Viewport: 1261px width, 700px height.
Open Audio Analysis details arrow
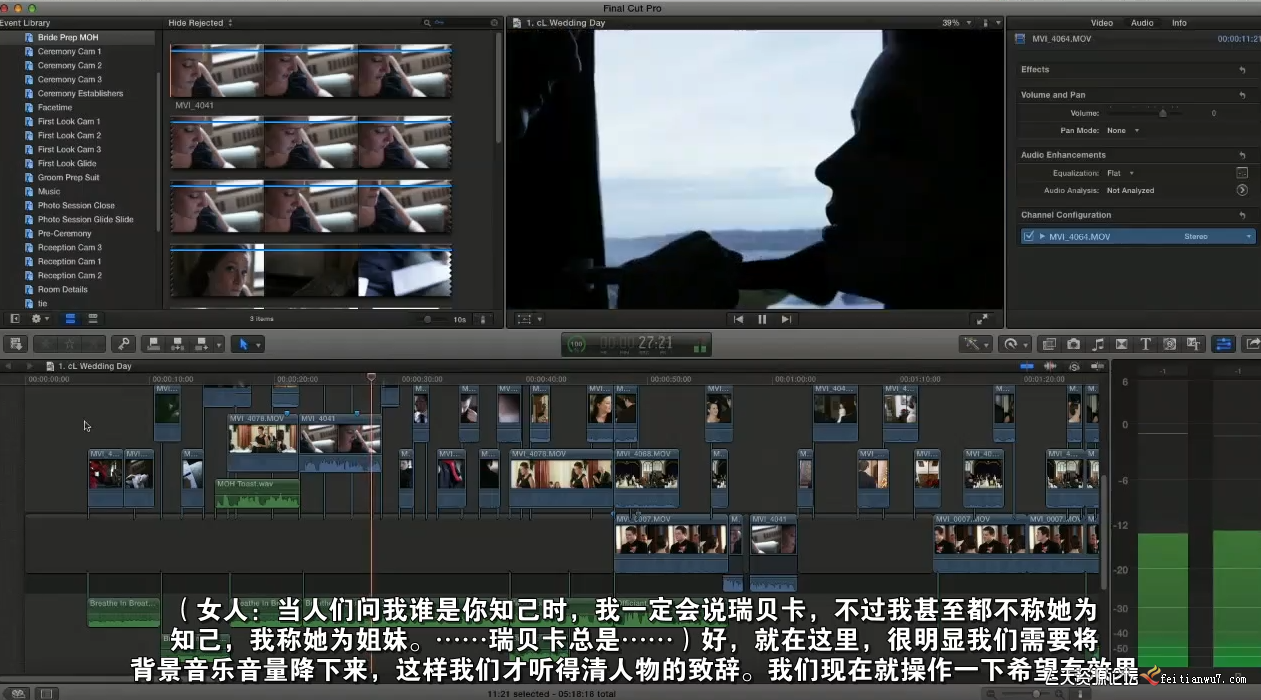pyautogui.click(x=1242, y=190)
